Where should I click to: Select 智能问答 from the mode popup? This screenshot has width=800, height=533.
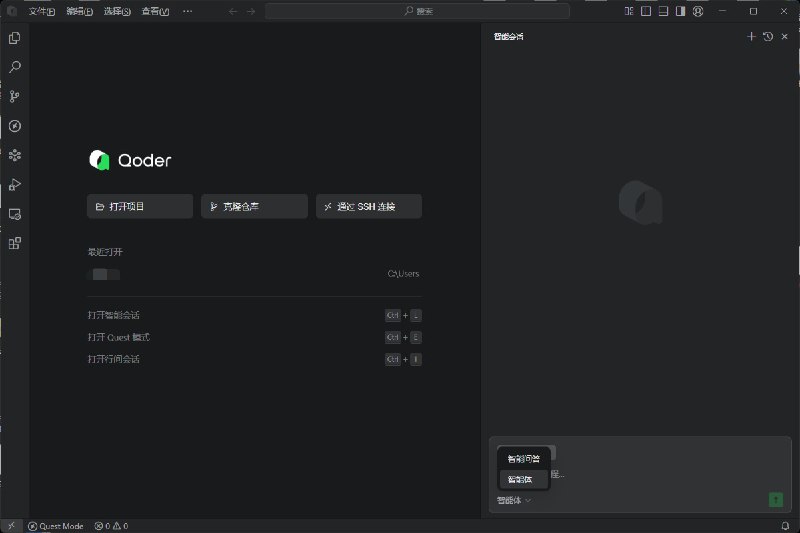tap(523, 459)
